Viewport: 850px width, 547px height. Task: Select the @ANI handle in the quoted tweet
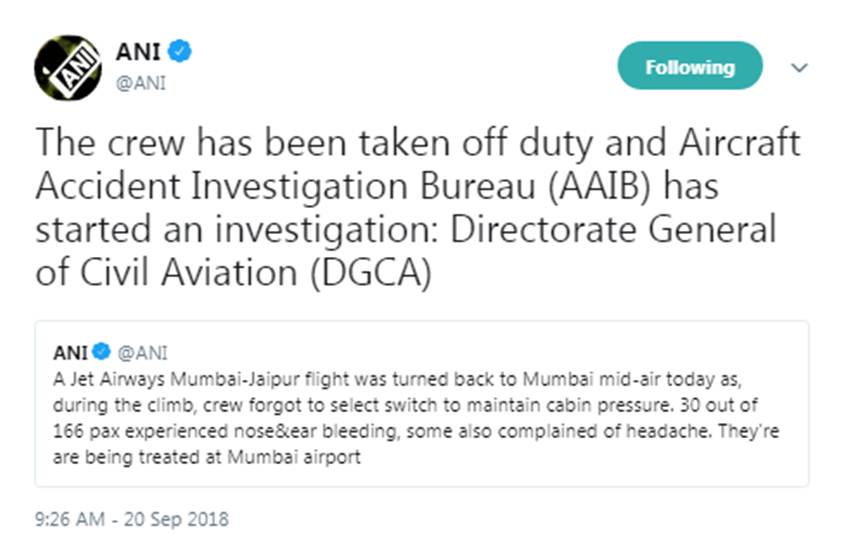point(141,351)
